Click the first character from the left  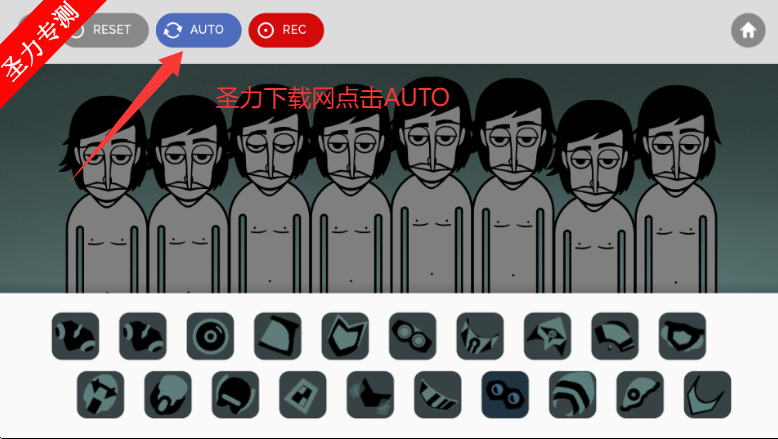pyautogui.click(x=106, y=194)
